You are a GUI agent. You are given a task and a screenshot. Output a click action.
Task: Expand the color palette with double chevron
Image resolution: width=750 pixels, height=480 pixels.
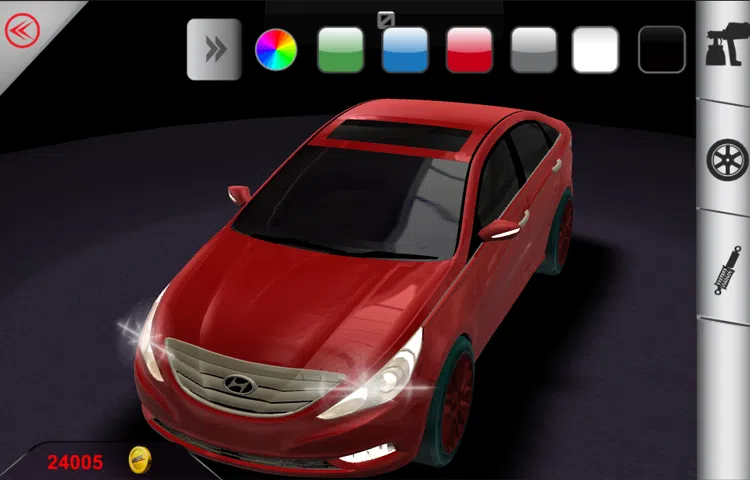pos(214,49)
